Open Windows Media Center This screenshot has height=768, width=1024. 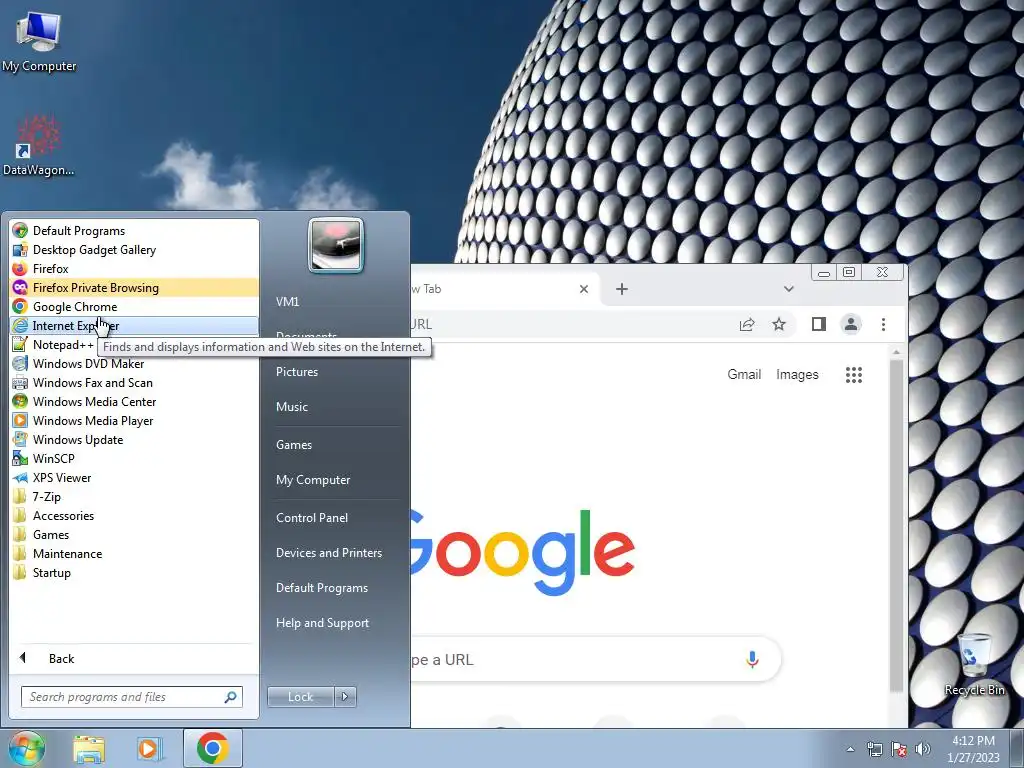134,402
